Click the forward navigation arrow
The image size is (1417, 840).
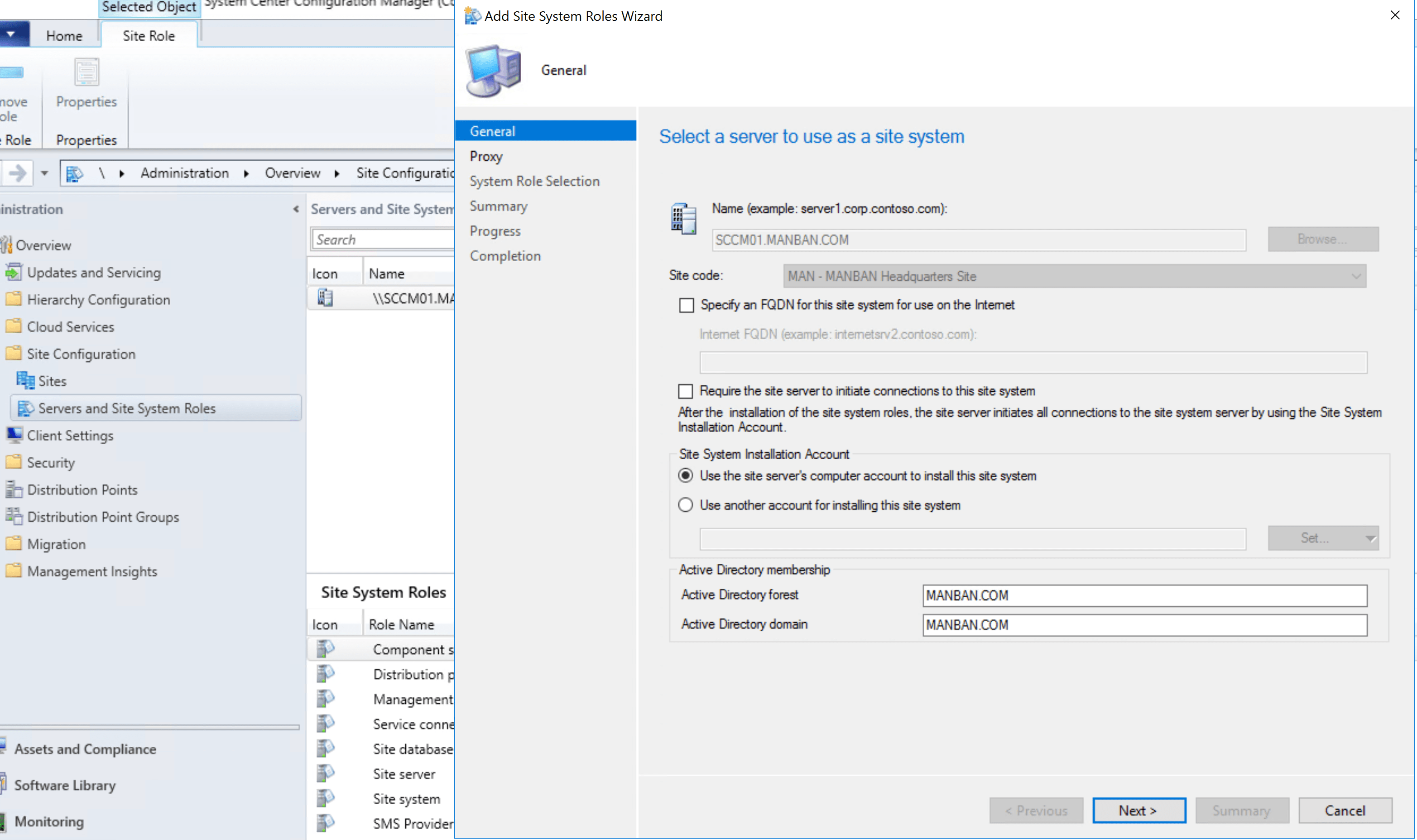coord(17,173)
